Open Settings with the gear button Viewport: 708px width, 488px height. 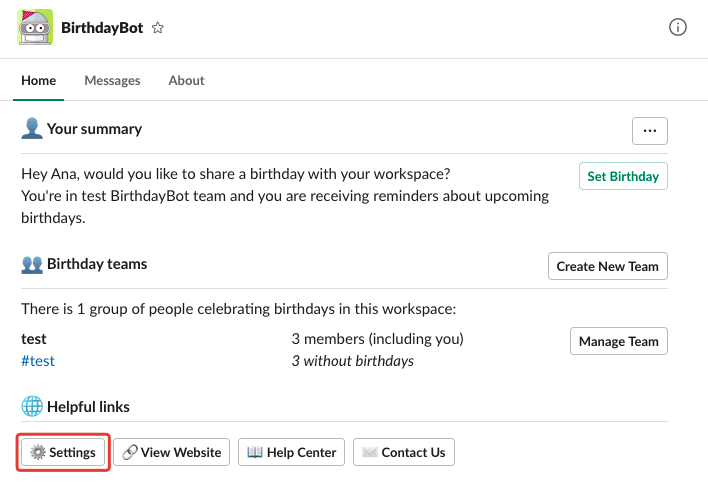click(63, 452)
